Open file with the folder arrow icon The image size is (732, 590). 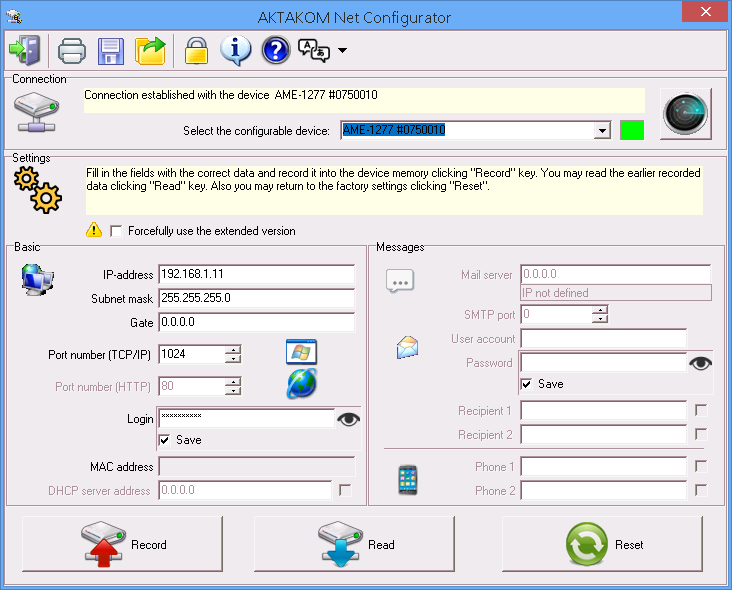(x=150, y=50)
